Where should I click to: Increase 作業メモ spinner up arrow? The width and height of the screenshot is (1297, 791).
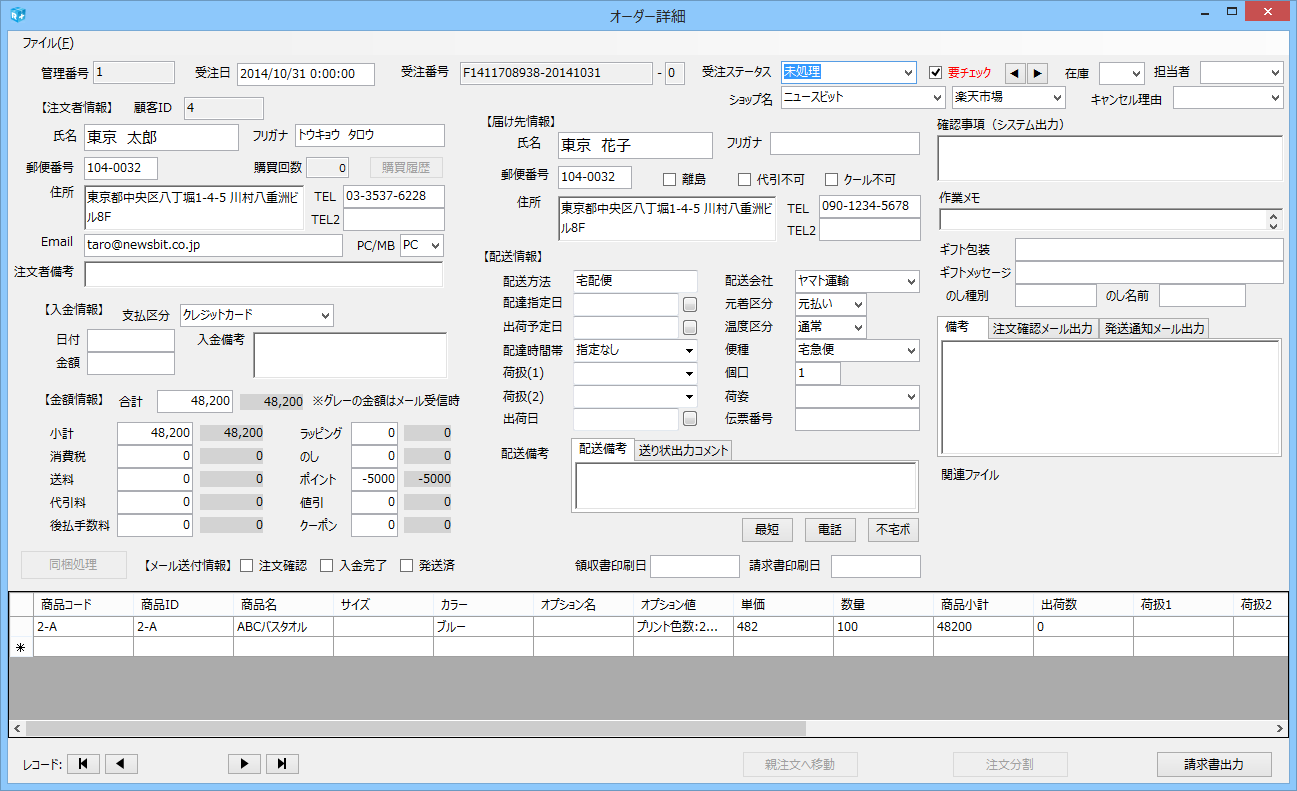(x=1273, y=215)
